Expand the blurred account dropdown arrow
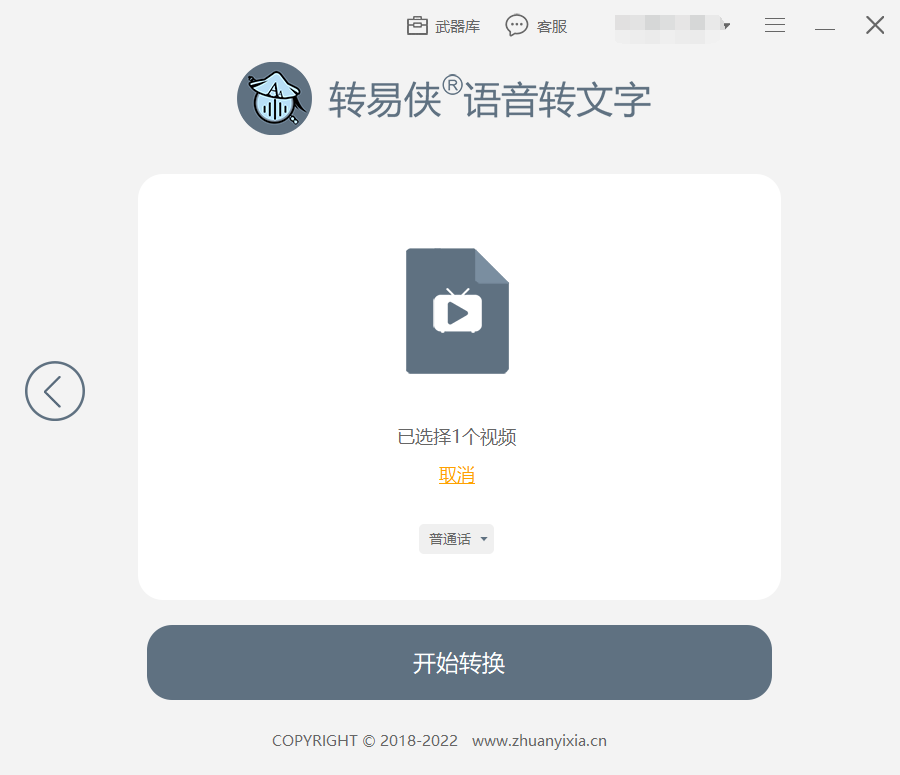The image size is (900, 775). [x=727, y=26]
